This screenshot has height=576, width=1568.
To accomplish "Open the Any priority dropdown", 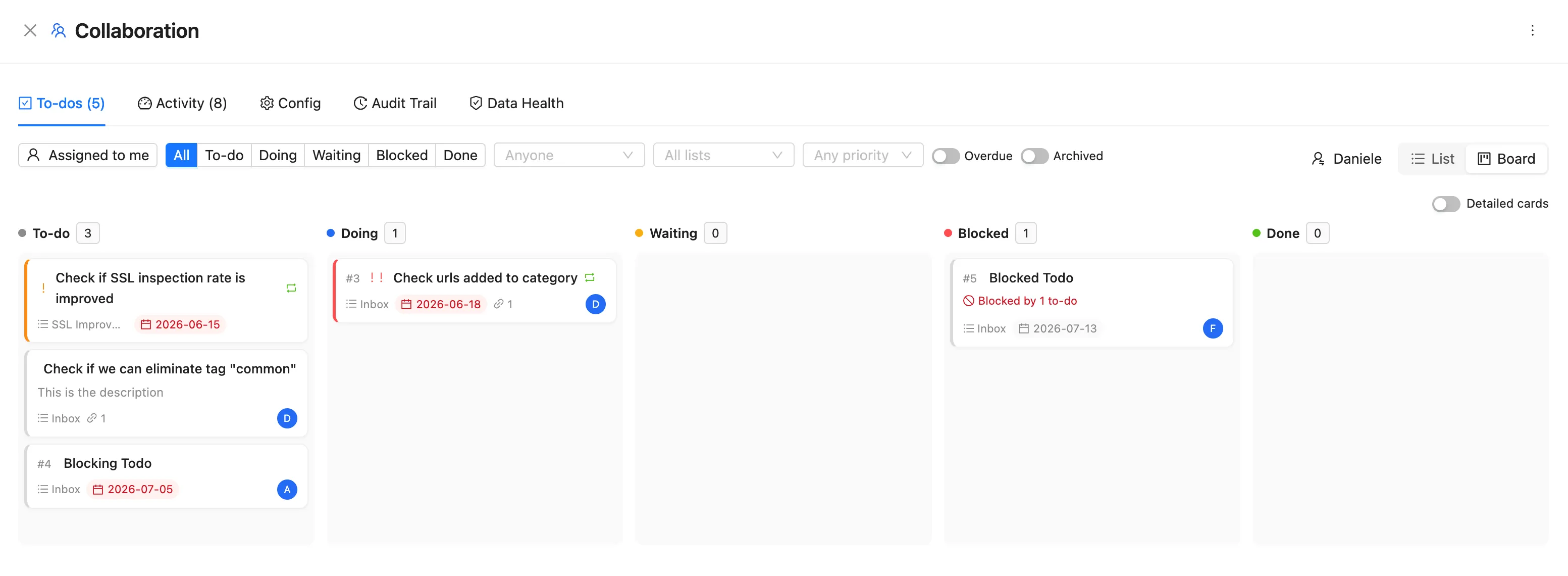I will click(x=863, y=156).
